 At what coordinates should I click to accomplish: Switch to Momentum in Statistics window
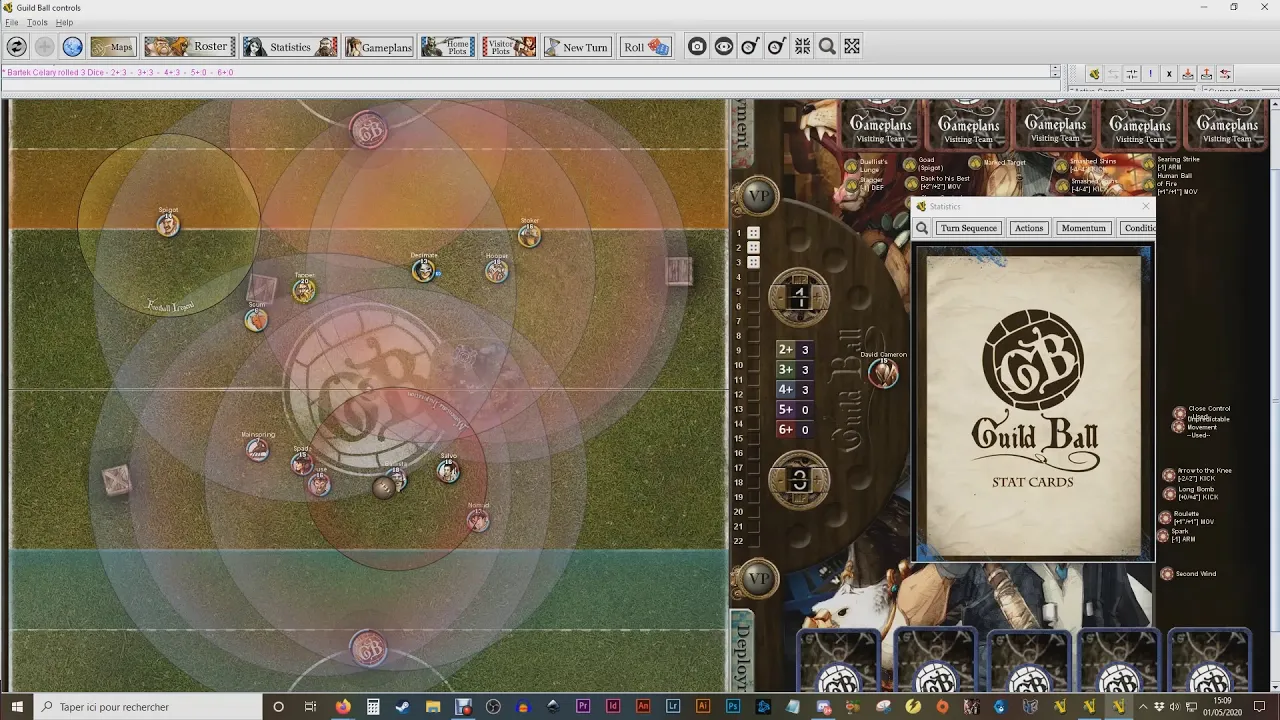[1083, 228]
